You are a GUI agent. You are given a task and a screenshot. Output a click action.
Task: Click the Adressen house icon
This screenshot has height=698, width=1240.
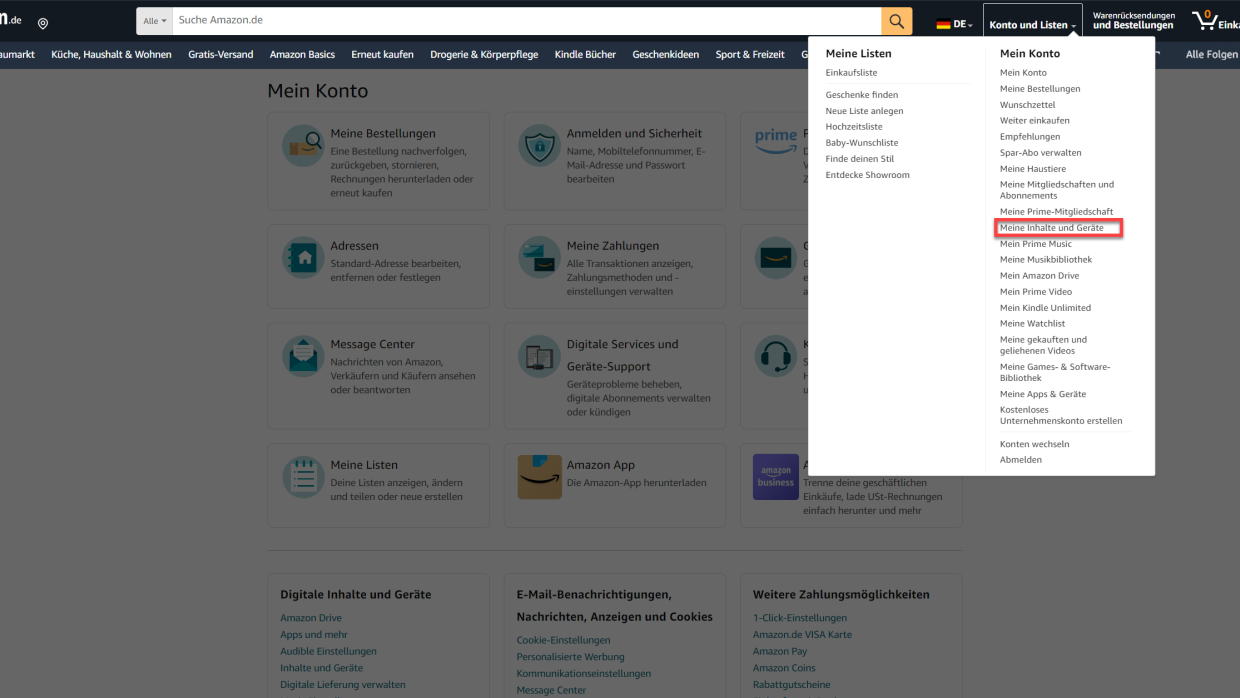[303, 258]
